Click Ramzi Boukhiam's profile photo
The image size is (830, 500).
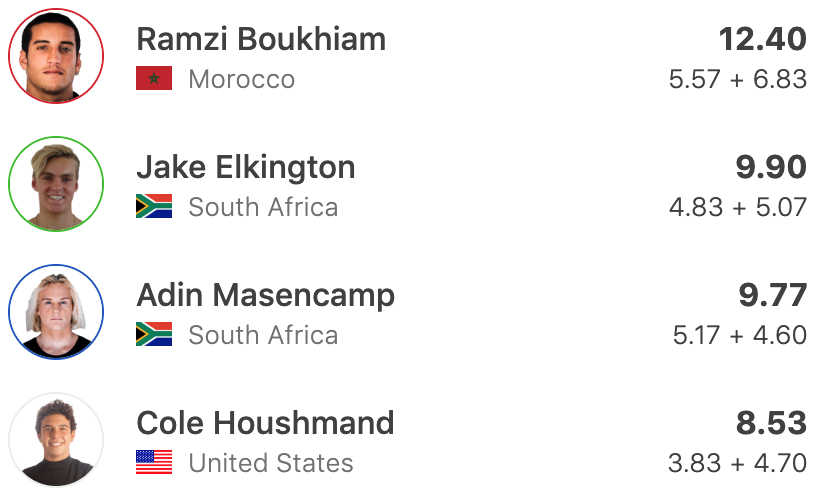(x=56, y=56)
